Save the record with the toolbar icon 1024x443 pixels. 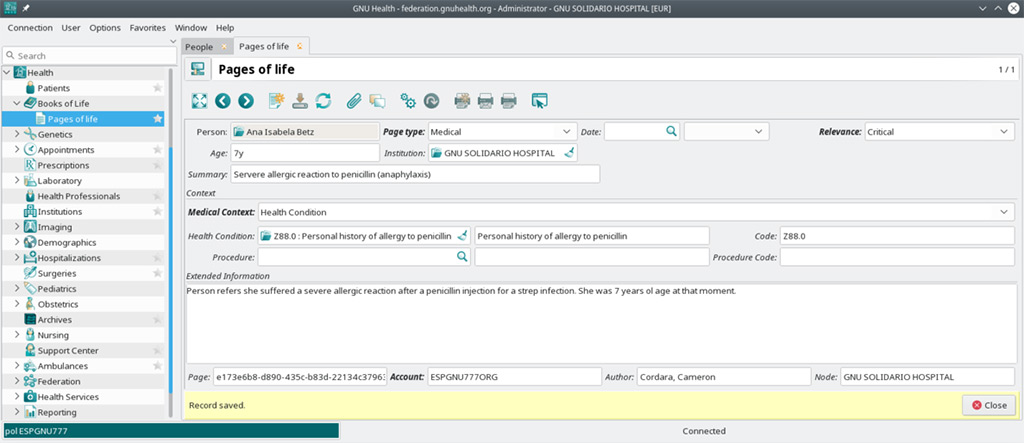(x=299, y=100)
